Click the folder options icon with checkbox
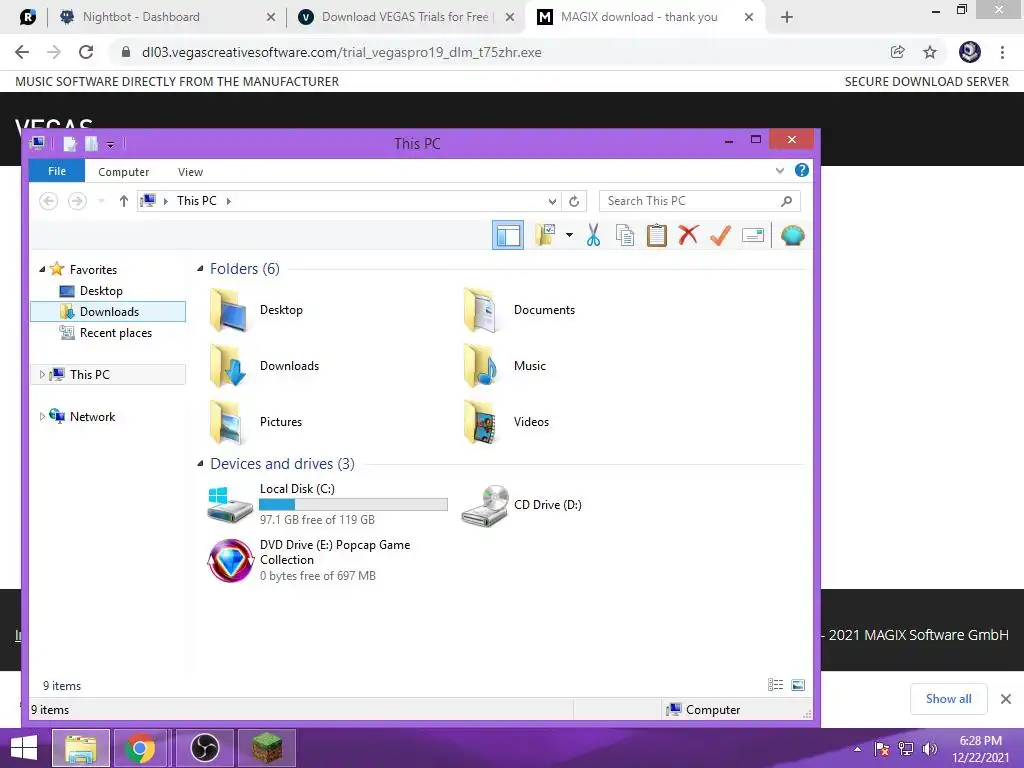The height and width of the screenshot is (768, 1024). coord(545,235)
